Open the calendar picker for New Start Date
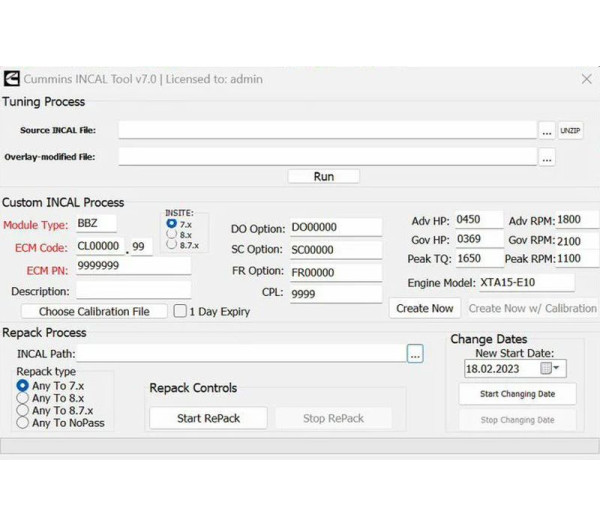The height and width of the screenshot is (526, 600). coord(549,369)
